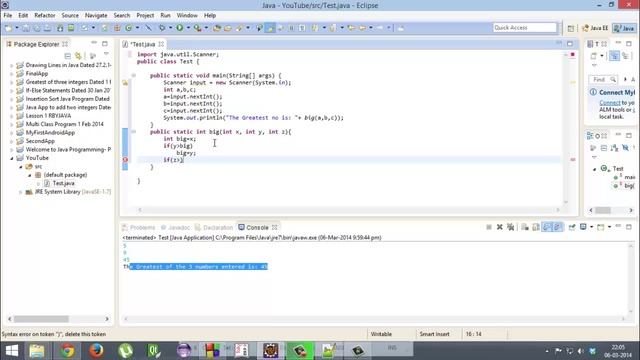Click the Smart Insert status bar entry
Screen dimensions: 640x360
click(x=434, y=334)
